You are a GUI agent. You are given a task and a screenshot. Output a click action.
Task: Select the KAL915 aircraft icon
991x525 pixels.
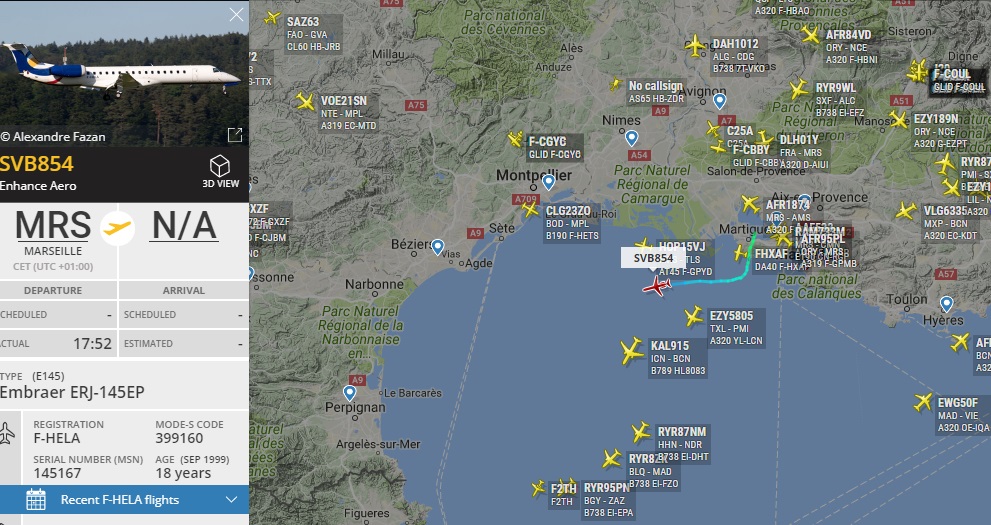point(631,351)
